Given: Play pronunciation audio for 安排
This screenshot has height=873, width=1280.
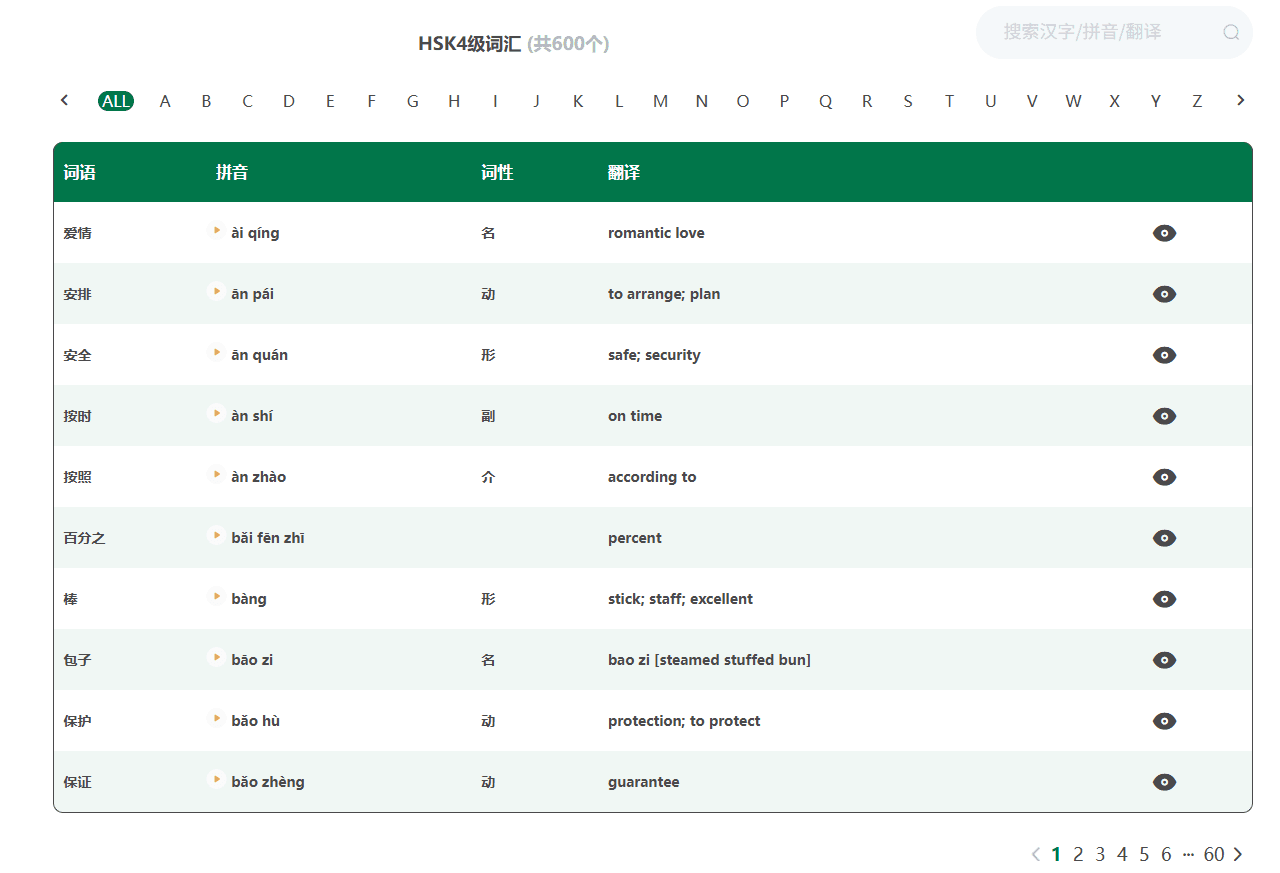Looking at the screenshot, I should [x=216, y=291].
